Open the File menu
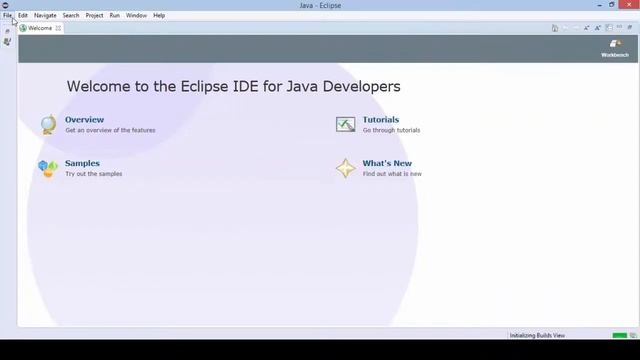Screen dimensions: 640x360 click(x=7, y=16)
